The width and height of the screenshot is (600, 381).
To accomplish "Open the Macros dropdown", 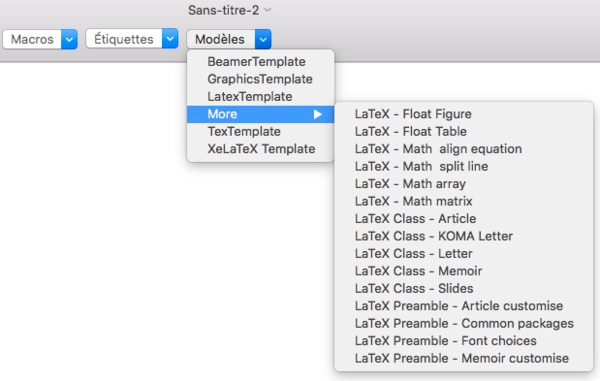I will (40, 39).
